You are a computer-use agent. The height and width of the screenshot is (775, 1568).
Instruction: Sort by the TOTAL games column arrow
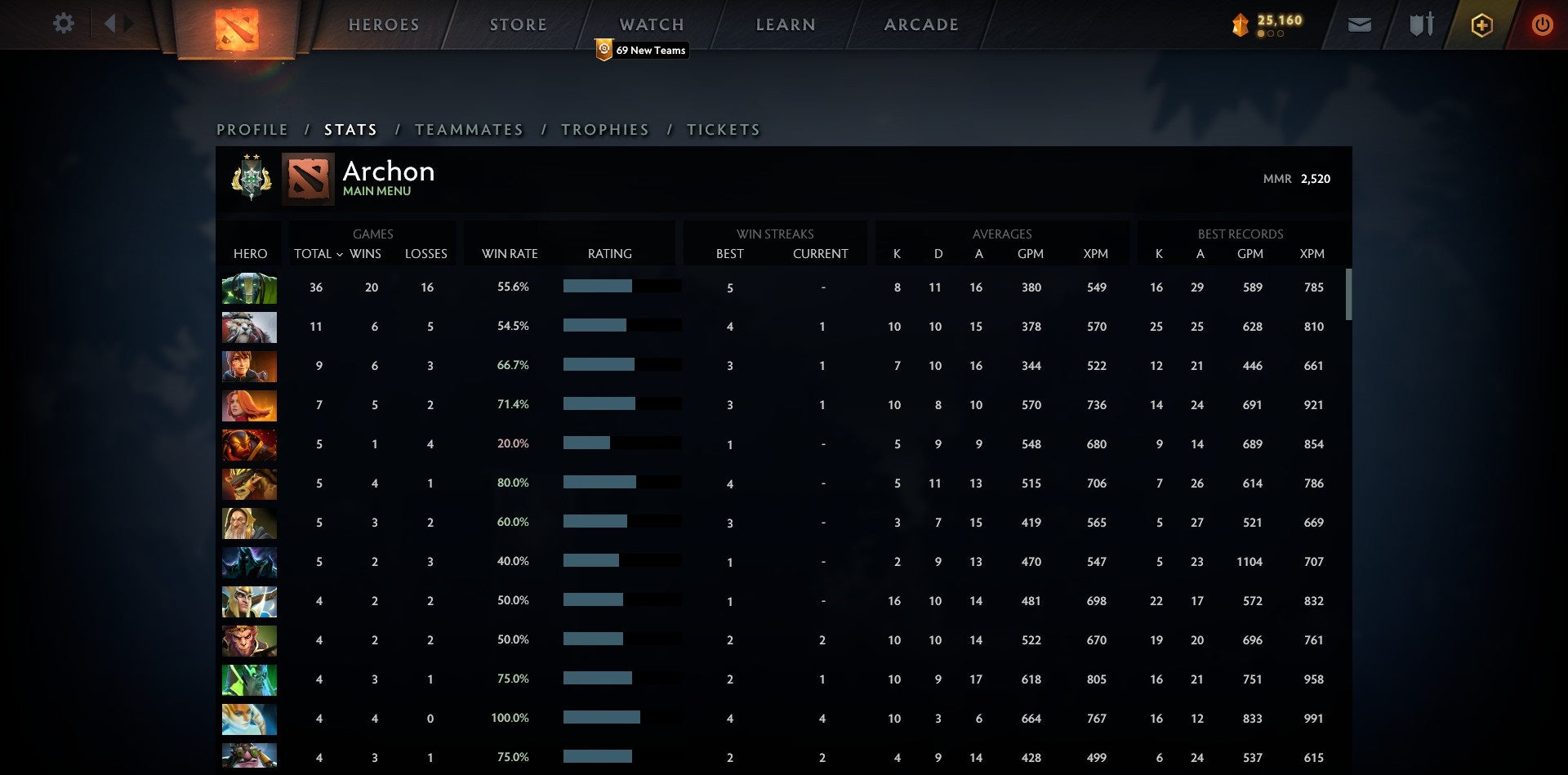(x=339, y=255)
